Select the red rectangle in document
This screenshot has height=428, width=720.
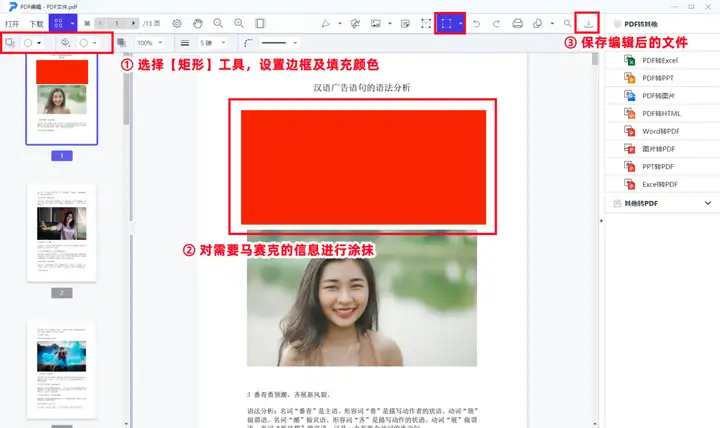363,167
